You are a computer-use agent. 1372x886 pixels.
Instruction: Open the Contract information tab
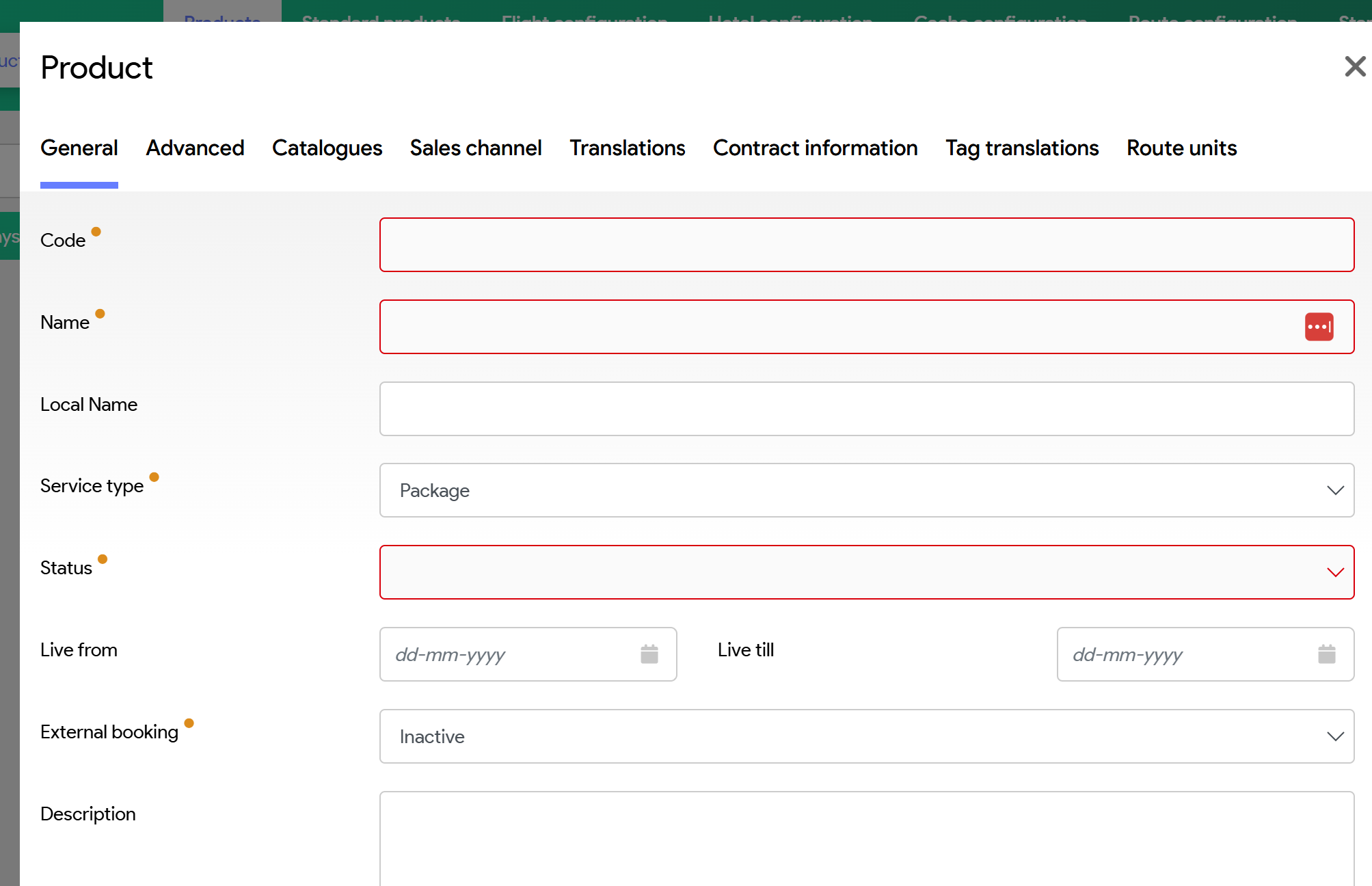coord(815,148)
